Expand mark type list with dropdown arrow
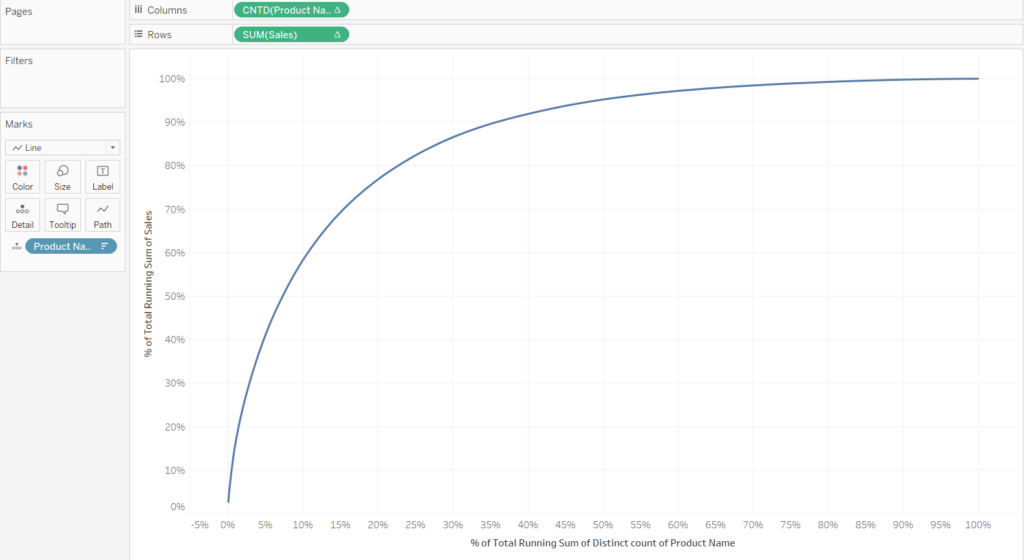Screen dimensions: 1024x560 (112, 148)
